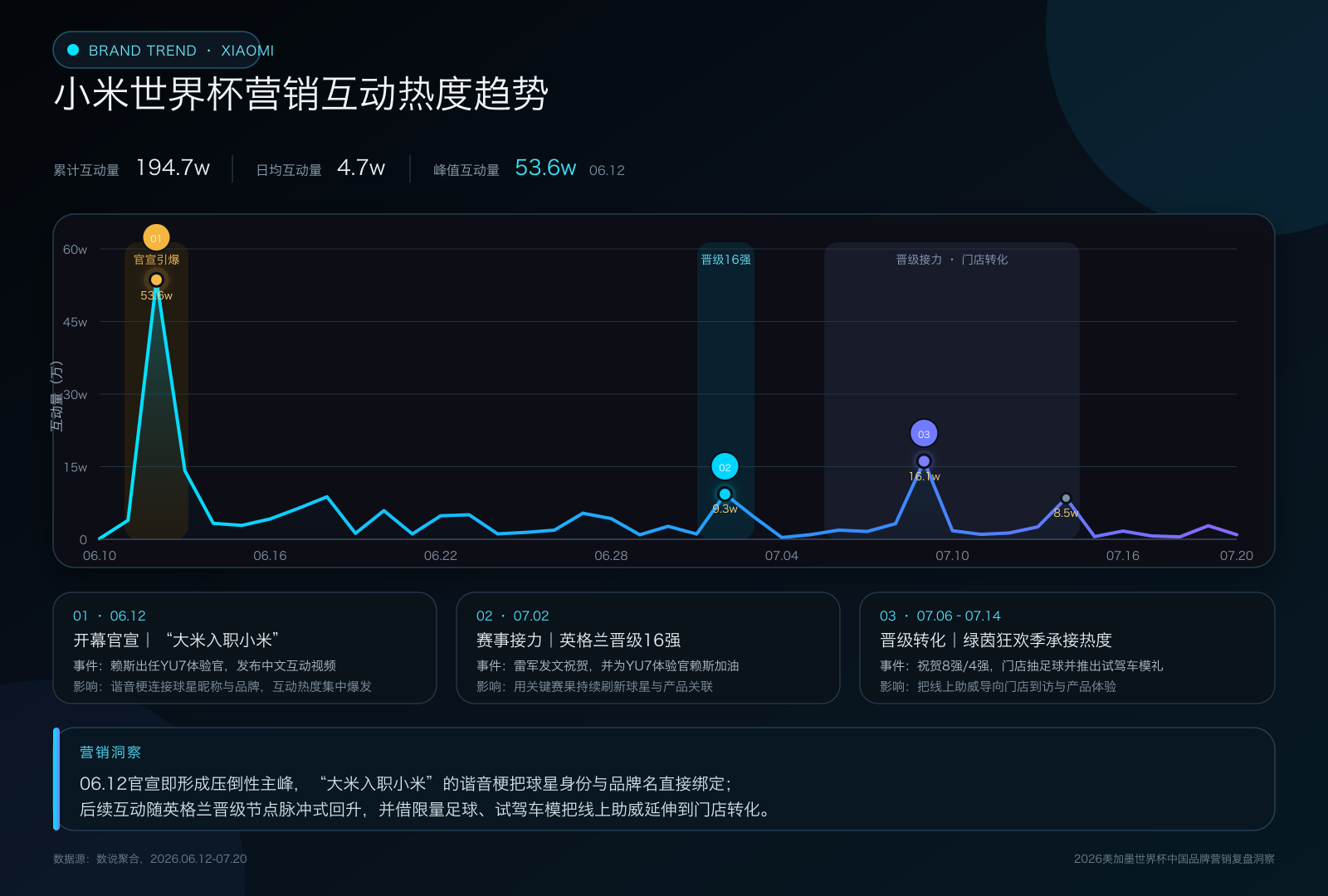Click the 07.04 x-axis date
1328x896 pixels.
782,556
